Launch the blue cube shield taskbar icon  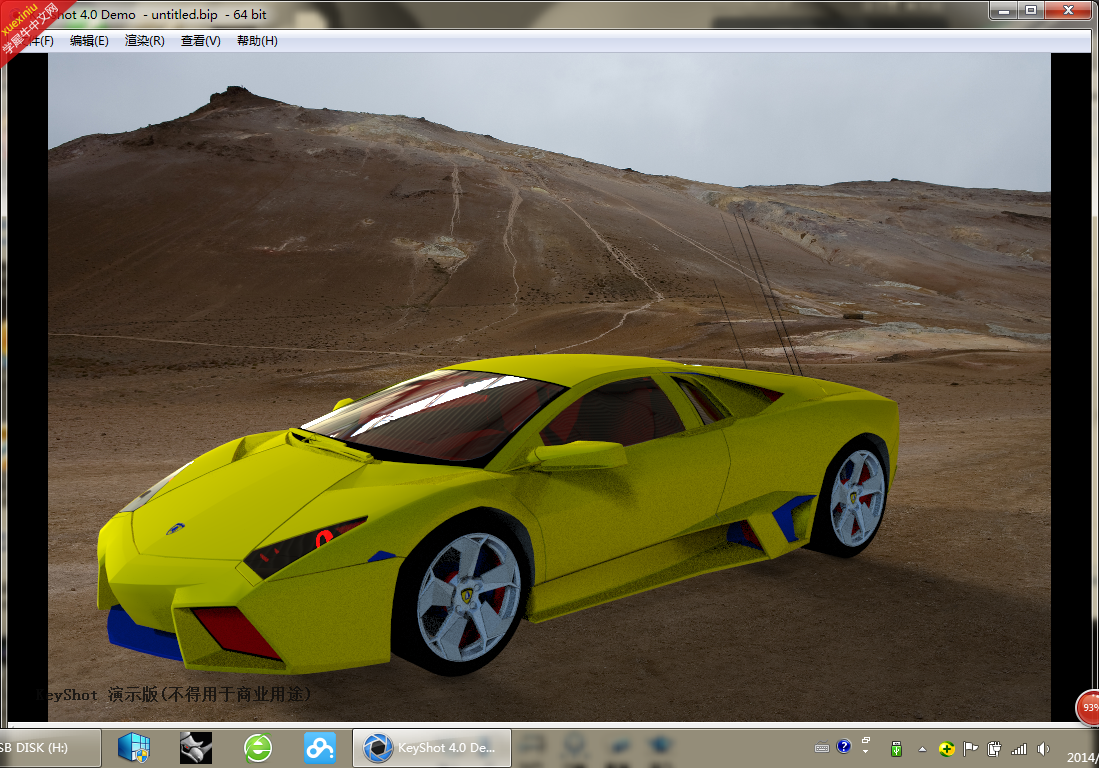pyautogui.click(x=134, y=748)
